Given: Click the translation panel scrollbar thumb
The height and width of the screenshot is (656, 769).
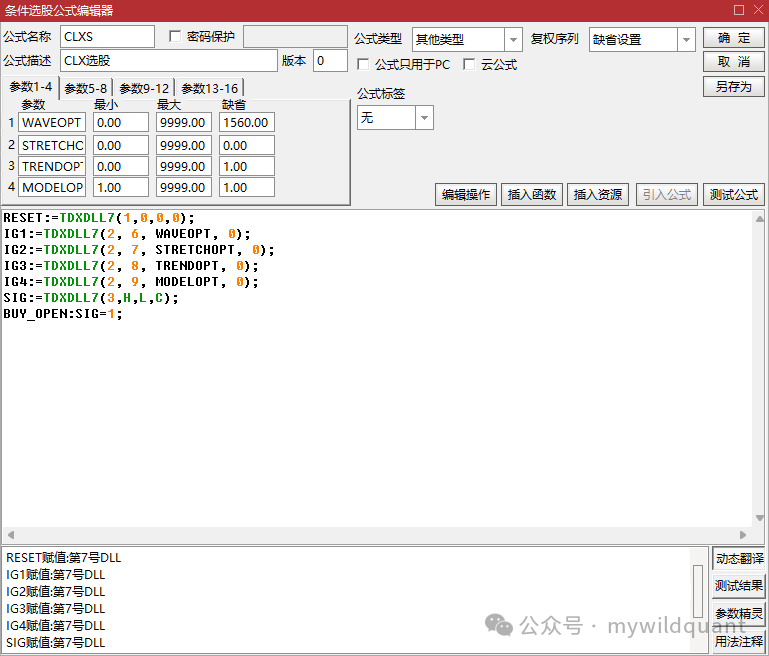Looking at the screenshot, I should coord(698,591).
